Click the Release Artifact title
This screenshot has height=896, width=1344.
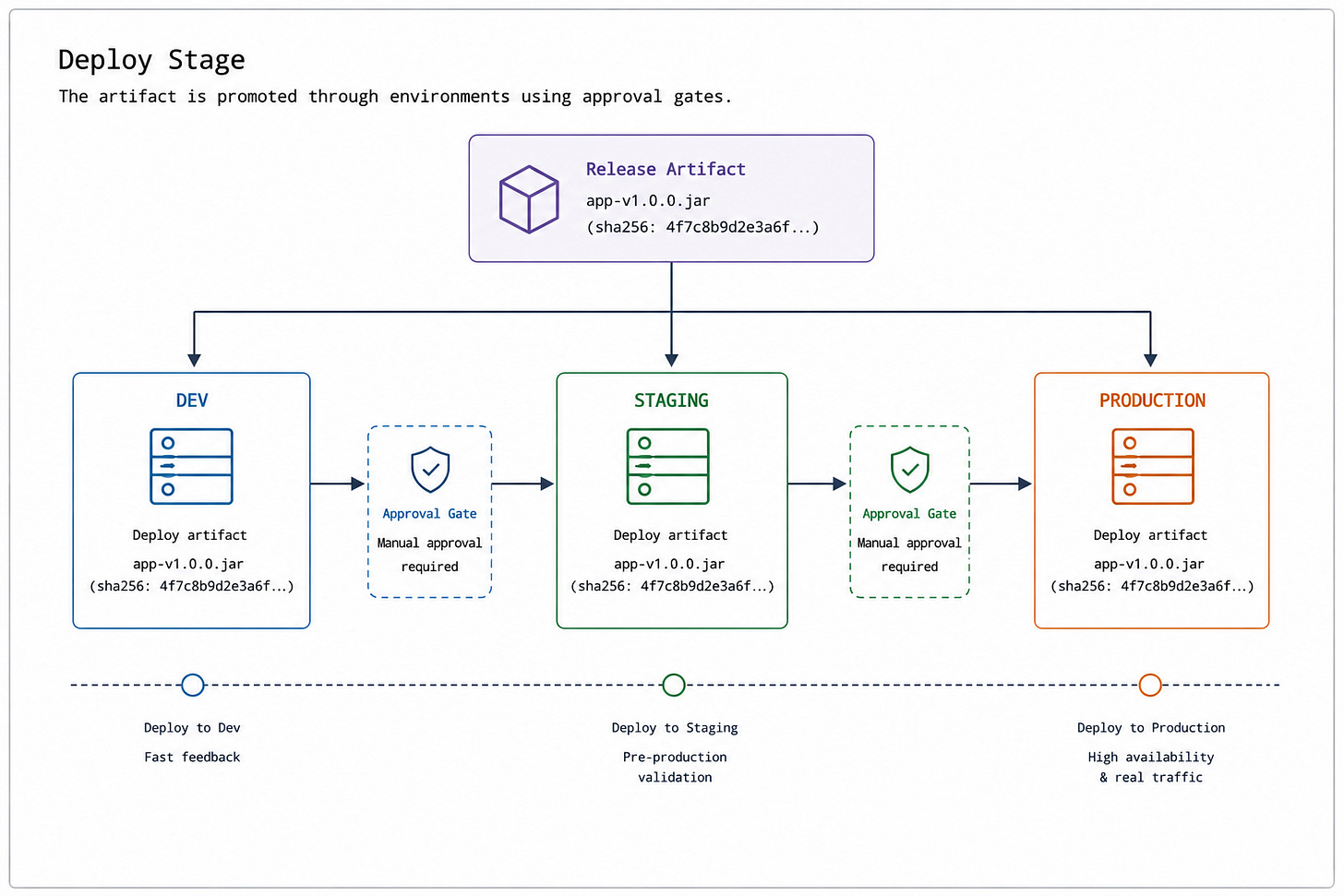click(666, 169)
